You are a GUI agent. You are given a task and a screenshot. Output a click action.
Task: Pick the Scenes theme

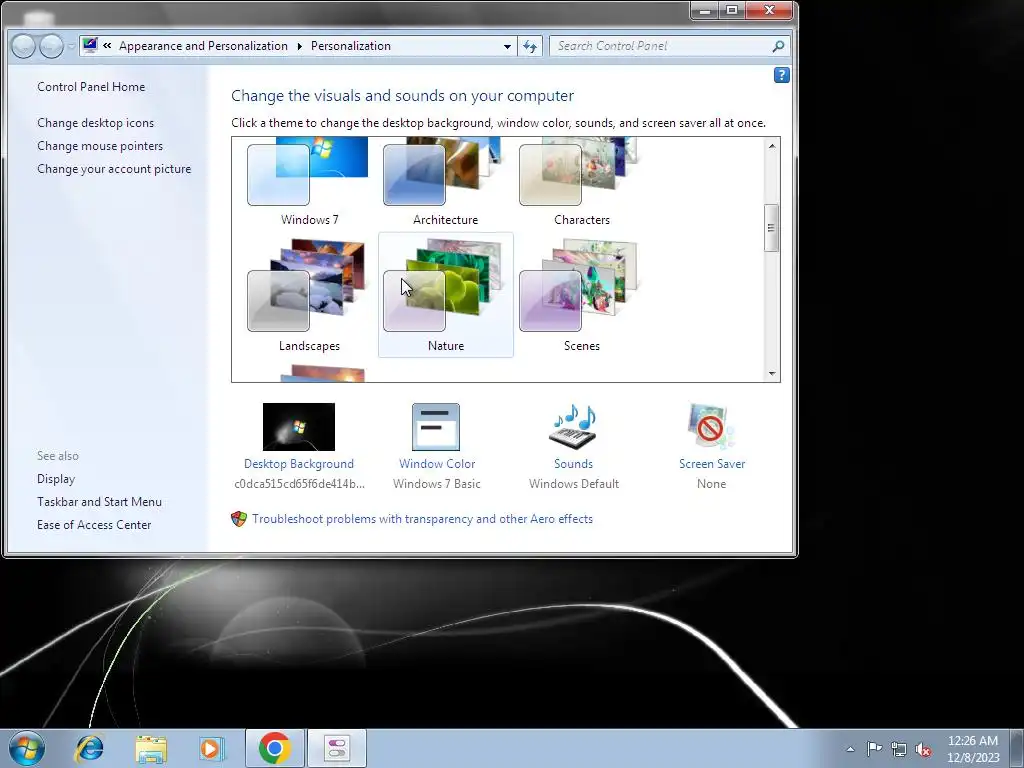click(x=581, y=295)
